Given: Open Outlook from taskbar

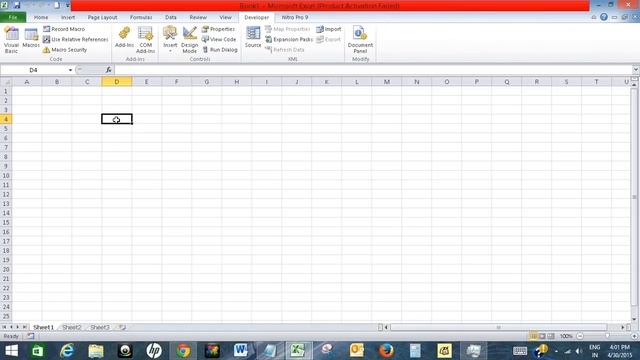Looking at the screenshot, I should tap(356, 351).
